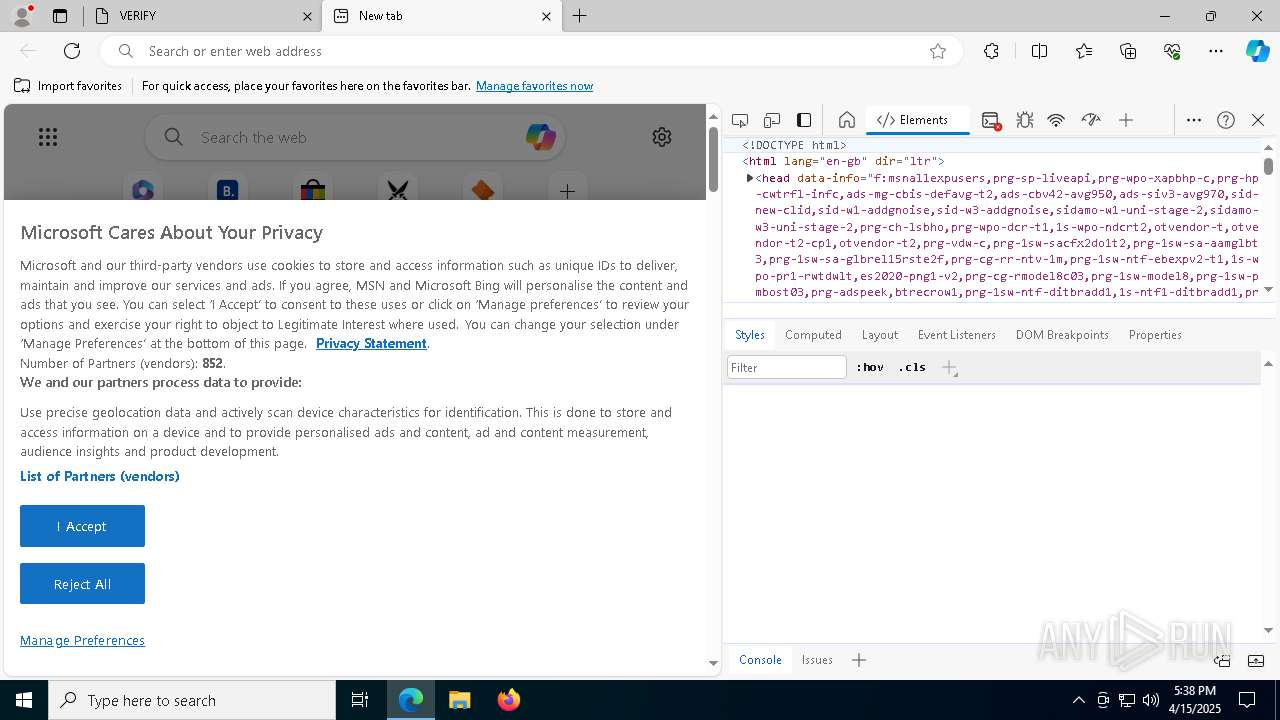The image size is (1280, 720).
Task: Click the Copilot sidebar icon in Edge toolbar
Action: pos(1257,51)
